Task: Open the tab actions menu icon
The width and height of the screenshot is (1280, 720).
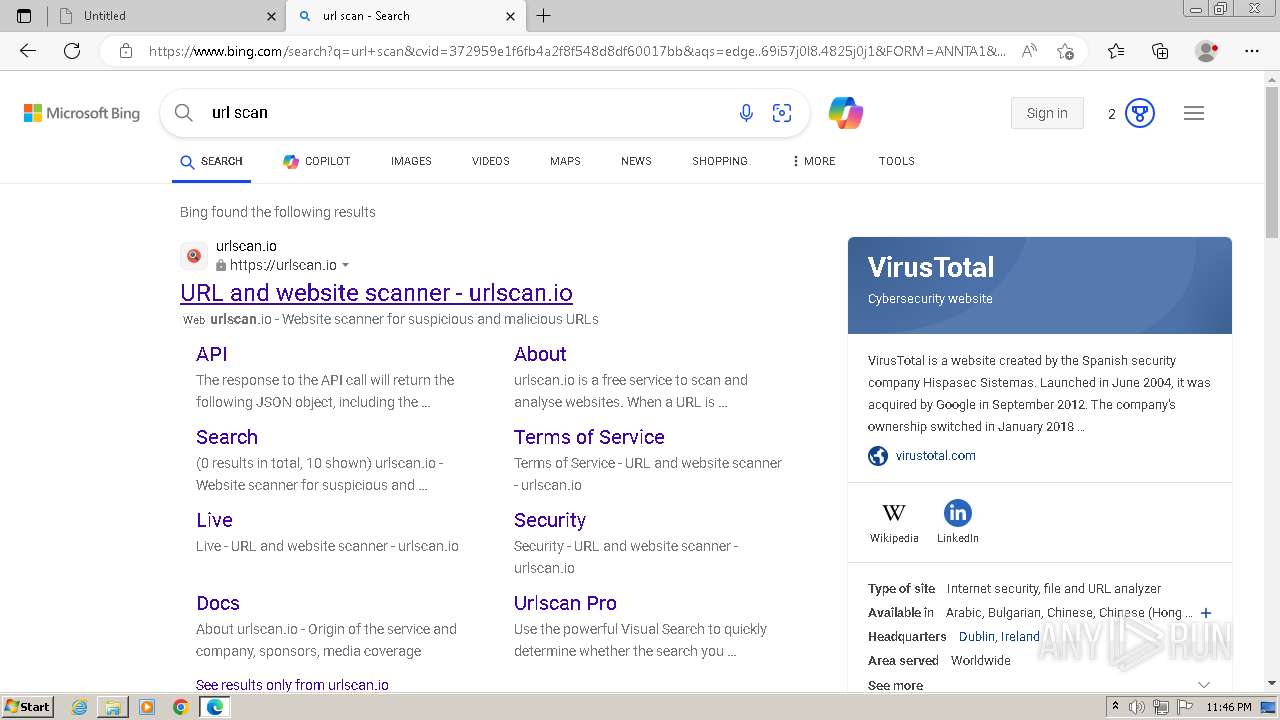Action: (24, 16)
